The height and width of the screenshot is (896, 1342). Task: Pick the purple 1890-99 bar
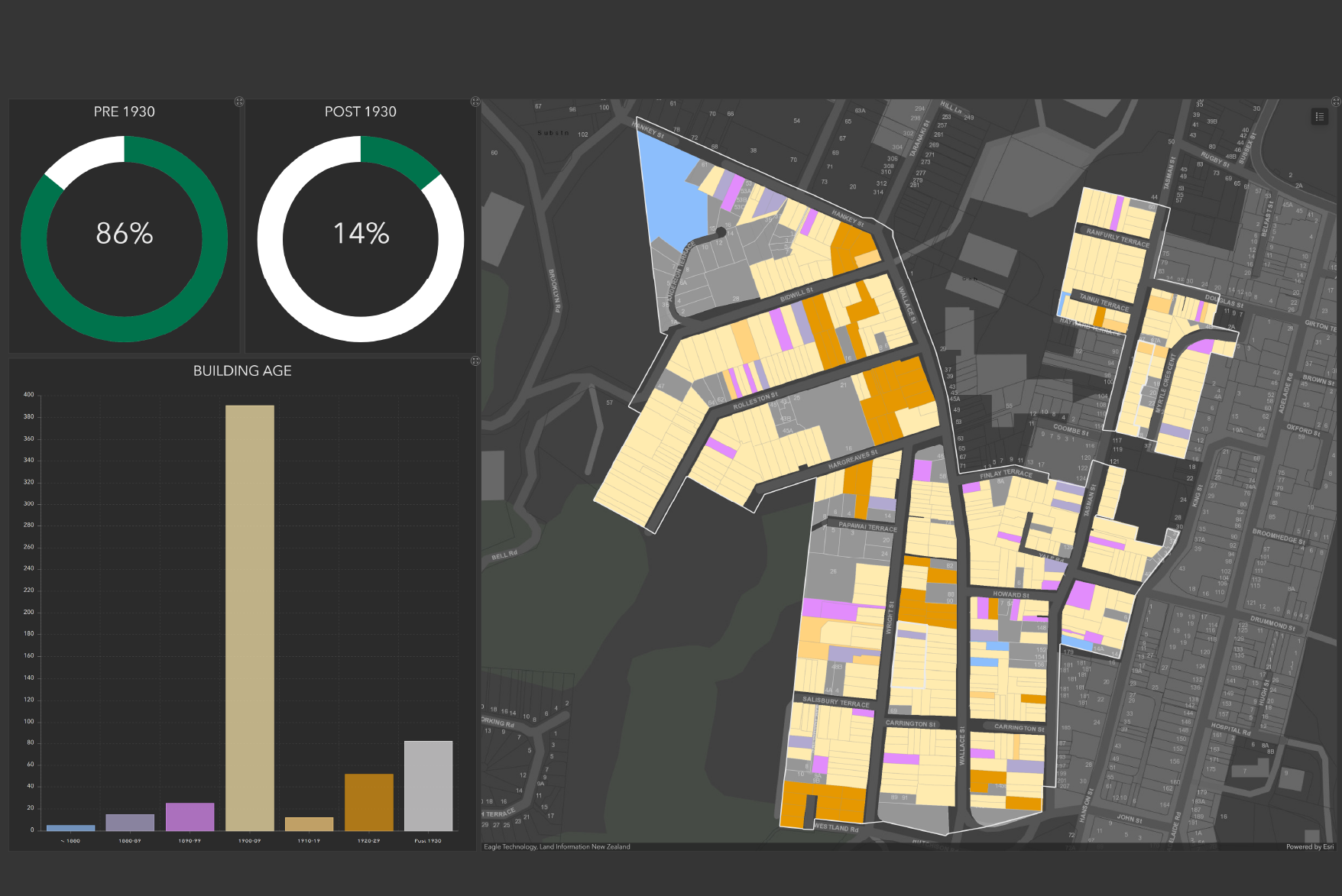190,817
